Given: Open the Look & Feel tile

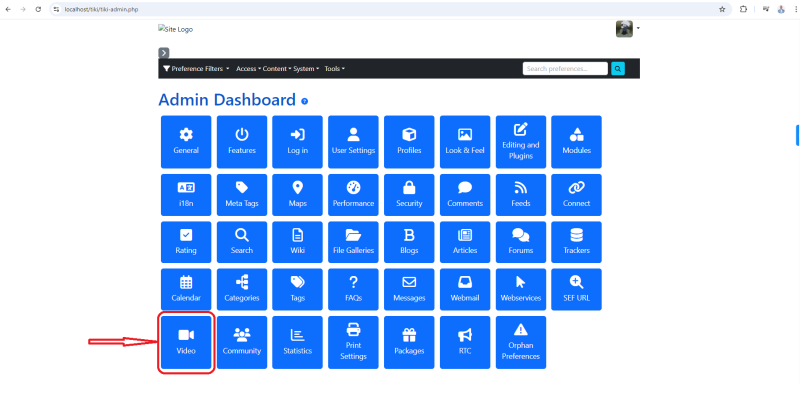Looking at the screenshot, I should [465, 142].
